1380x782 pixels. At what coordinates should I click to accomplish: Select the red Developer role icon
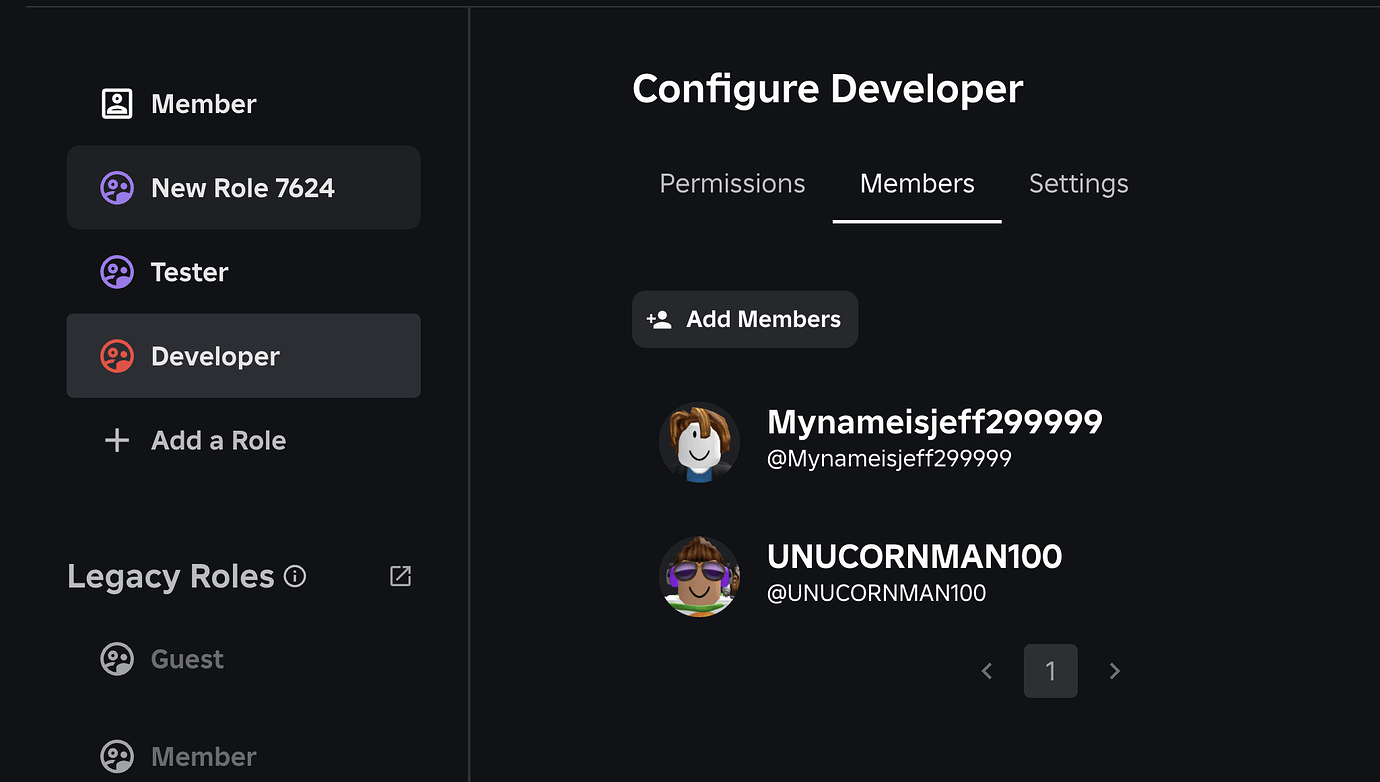(117, 355)
